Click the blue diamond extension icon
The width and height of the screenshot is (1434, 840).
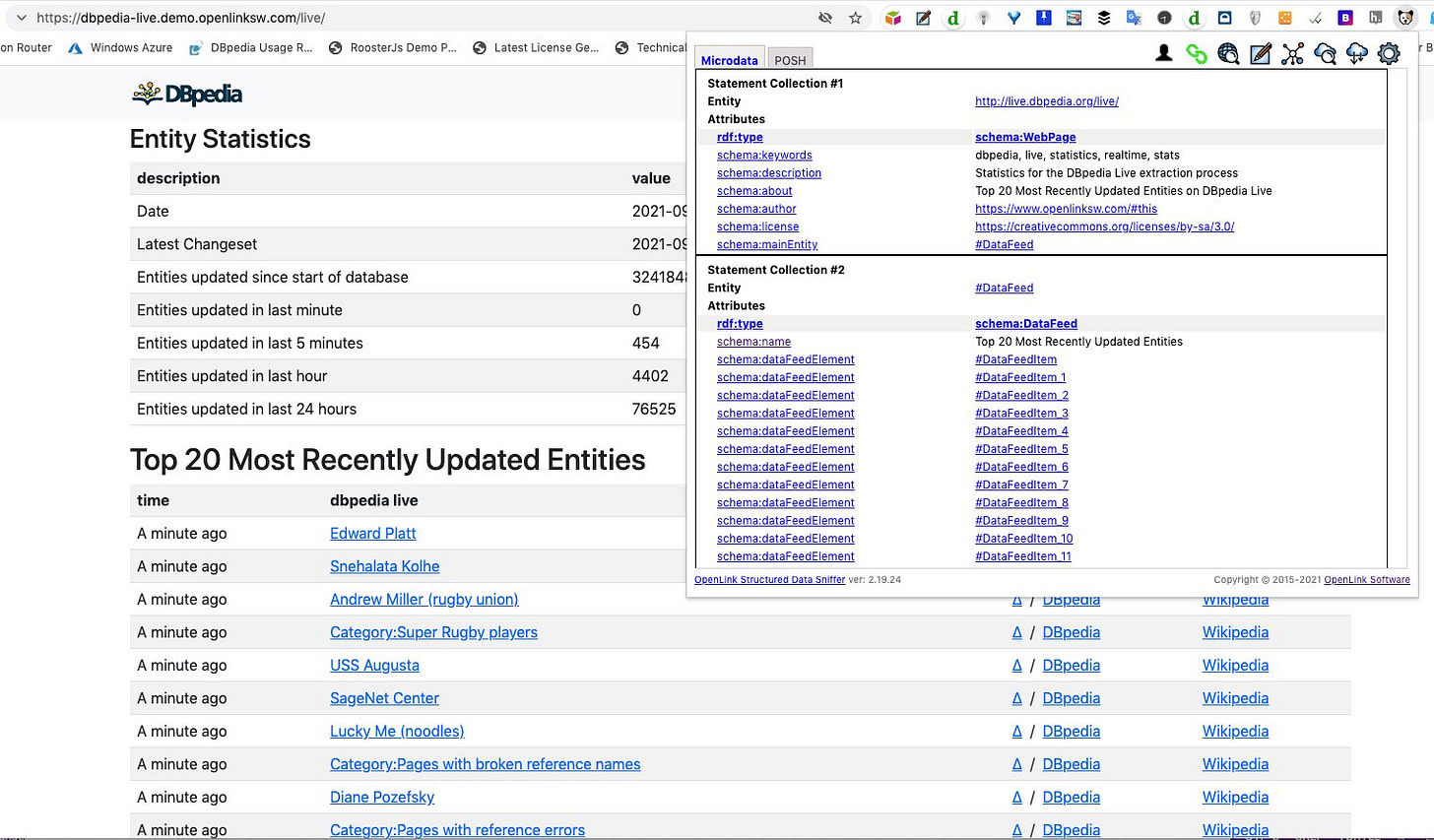point(1013,18)
